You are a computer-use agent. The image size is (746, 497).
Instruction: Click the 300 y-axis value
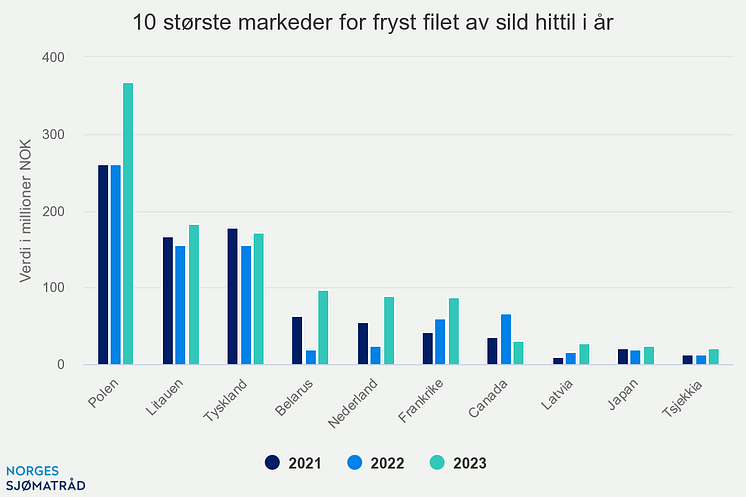click(53, 134)
